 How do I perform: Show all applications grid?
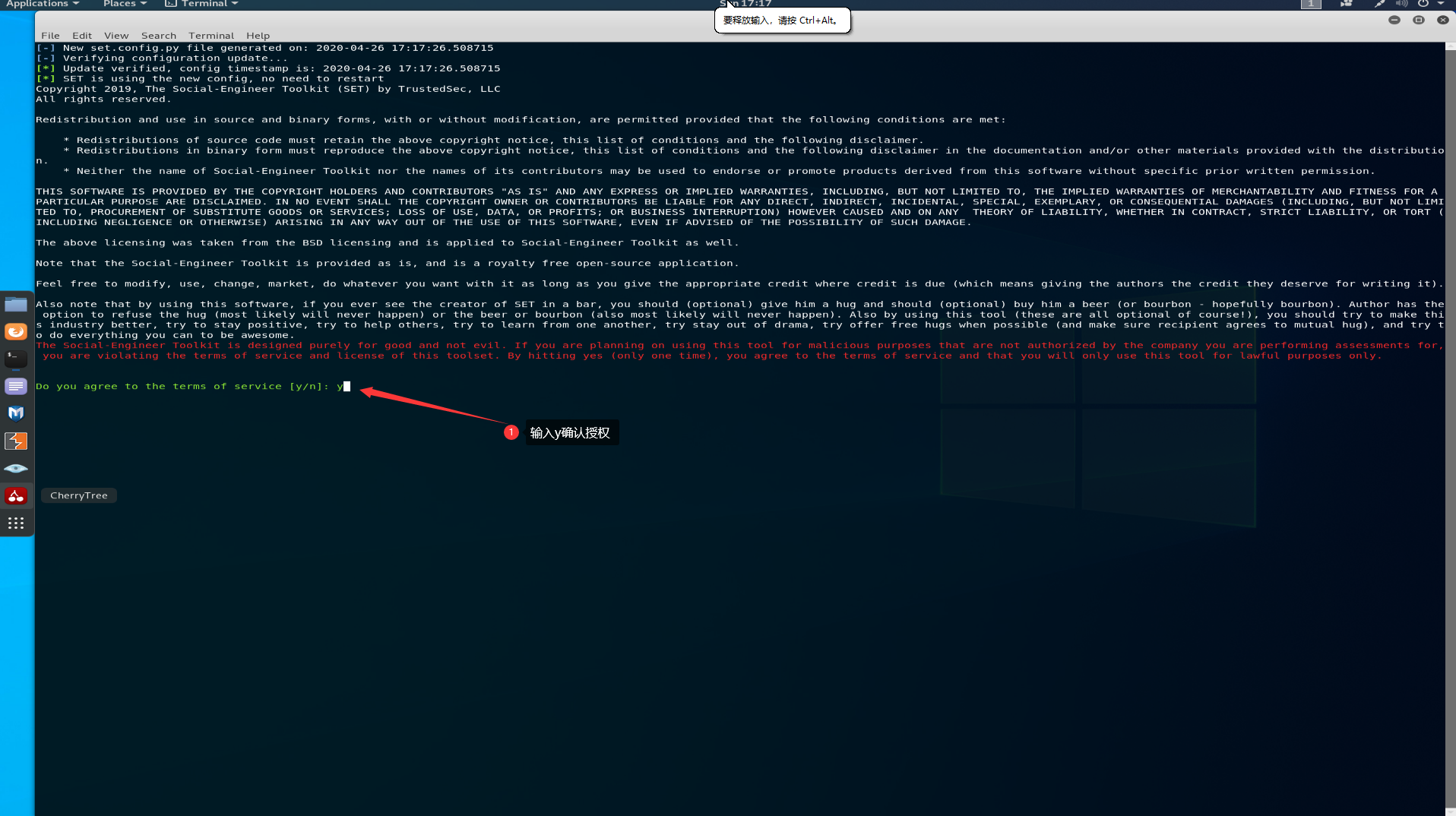click(x=16, y=523)
